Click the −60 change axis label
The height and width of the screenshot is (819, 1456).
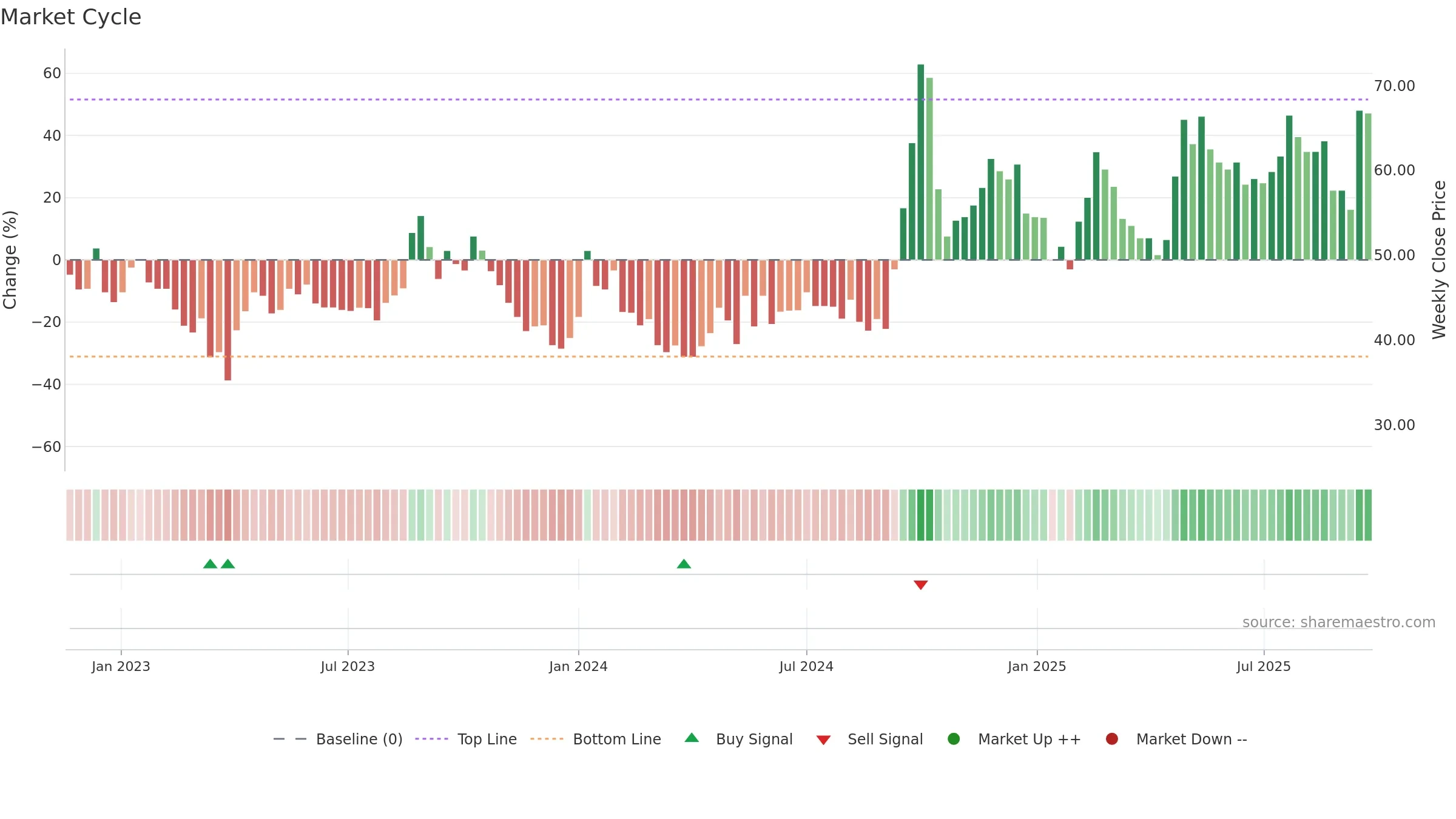(46, 447)
